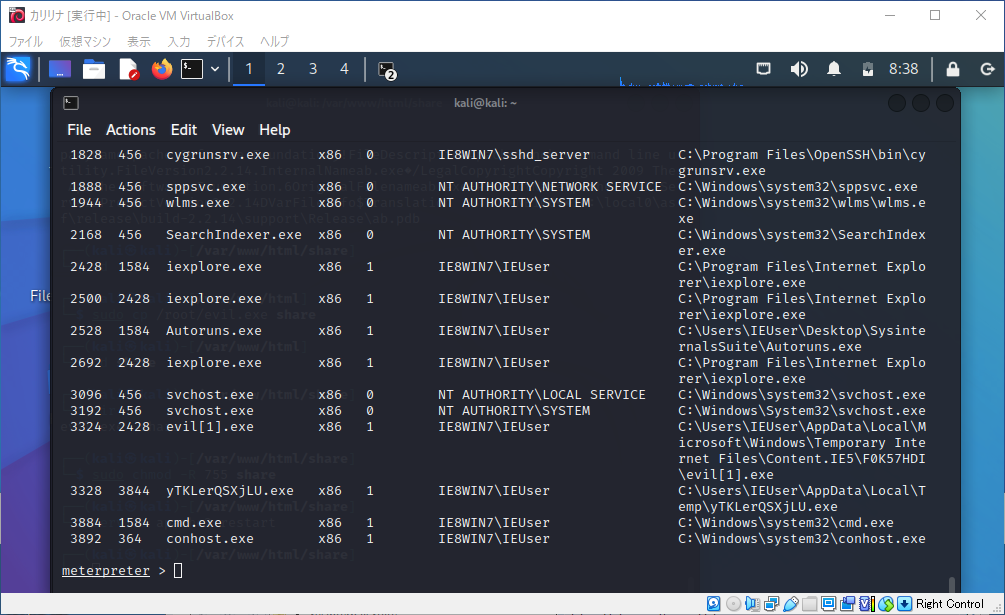Image resolution: width=1005 pixels, height=615 pixels.
Task: Click the cygrunsrv.exe process name
Action: (218, 155)
